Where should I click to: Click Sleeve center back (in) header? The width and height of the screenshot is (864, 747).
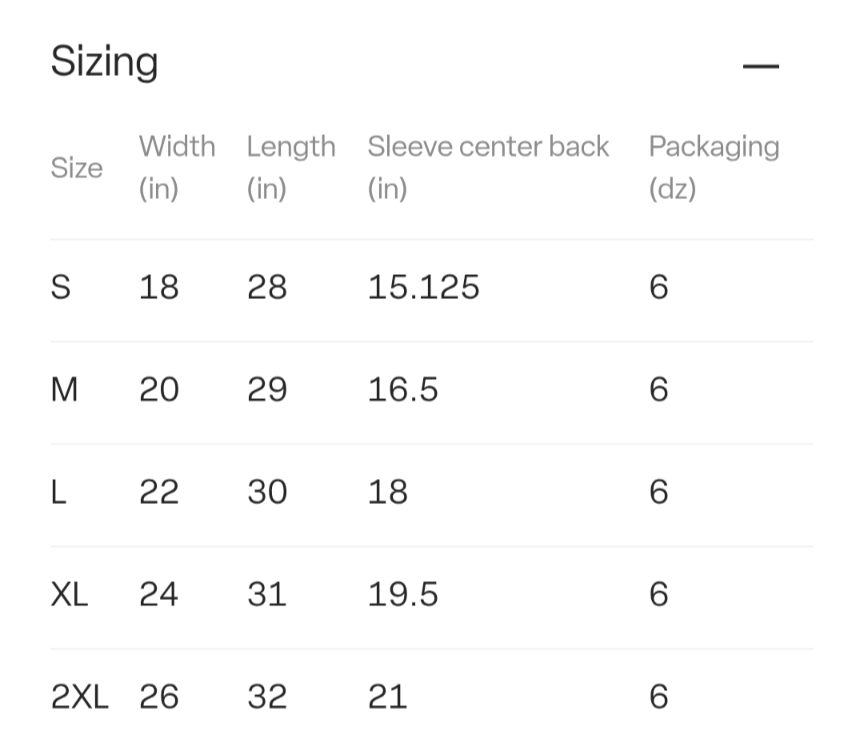tap(488, 167)
